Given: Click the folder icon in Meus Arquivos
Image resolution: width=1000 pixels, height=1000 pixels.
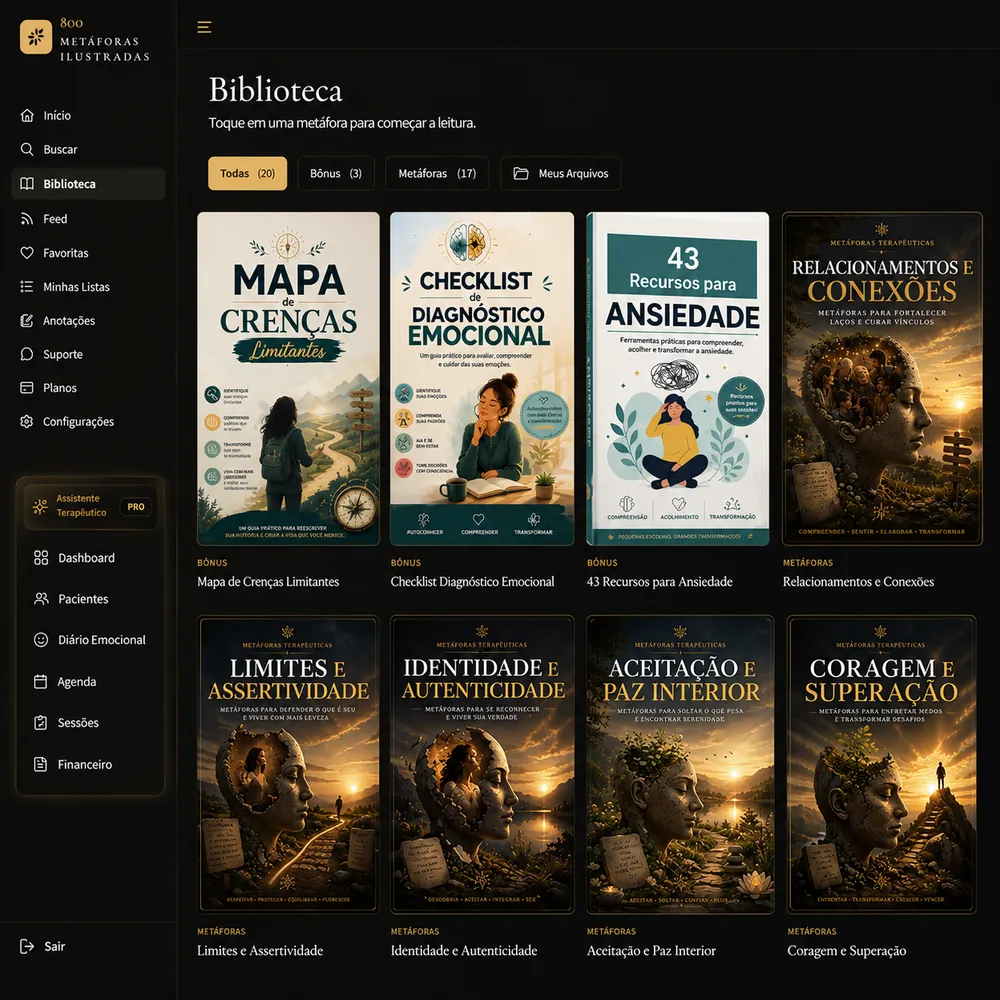Looking at the screenshot, I should click(521, 173).
